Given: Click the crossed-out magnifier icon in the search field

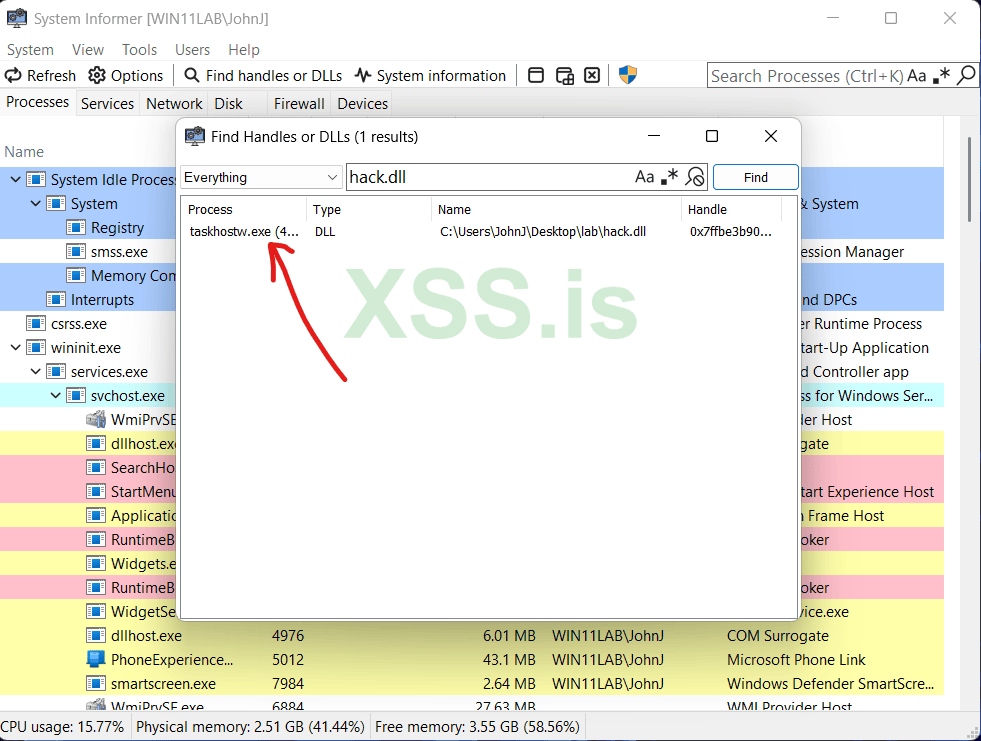Looking at the screenshot, I should click(x=695, y=176).
